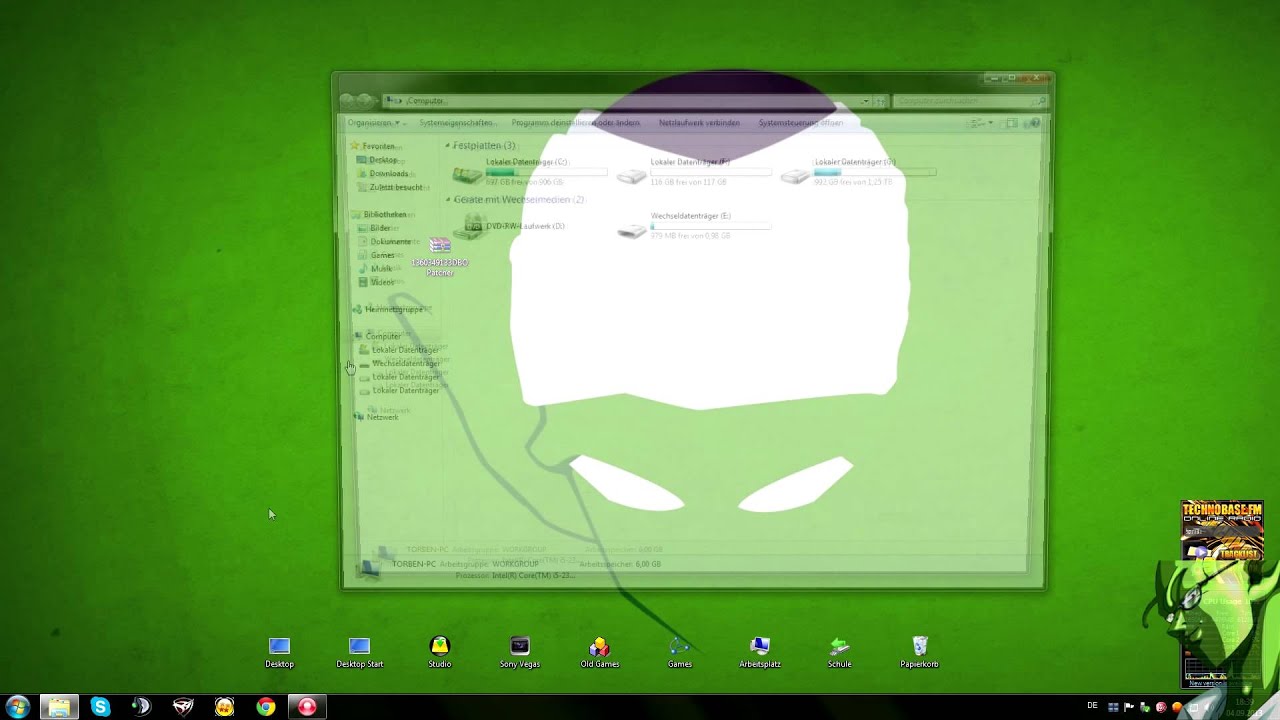
Task: Open the Desktop shortcut icon
Action: coord(279,652)
